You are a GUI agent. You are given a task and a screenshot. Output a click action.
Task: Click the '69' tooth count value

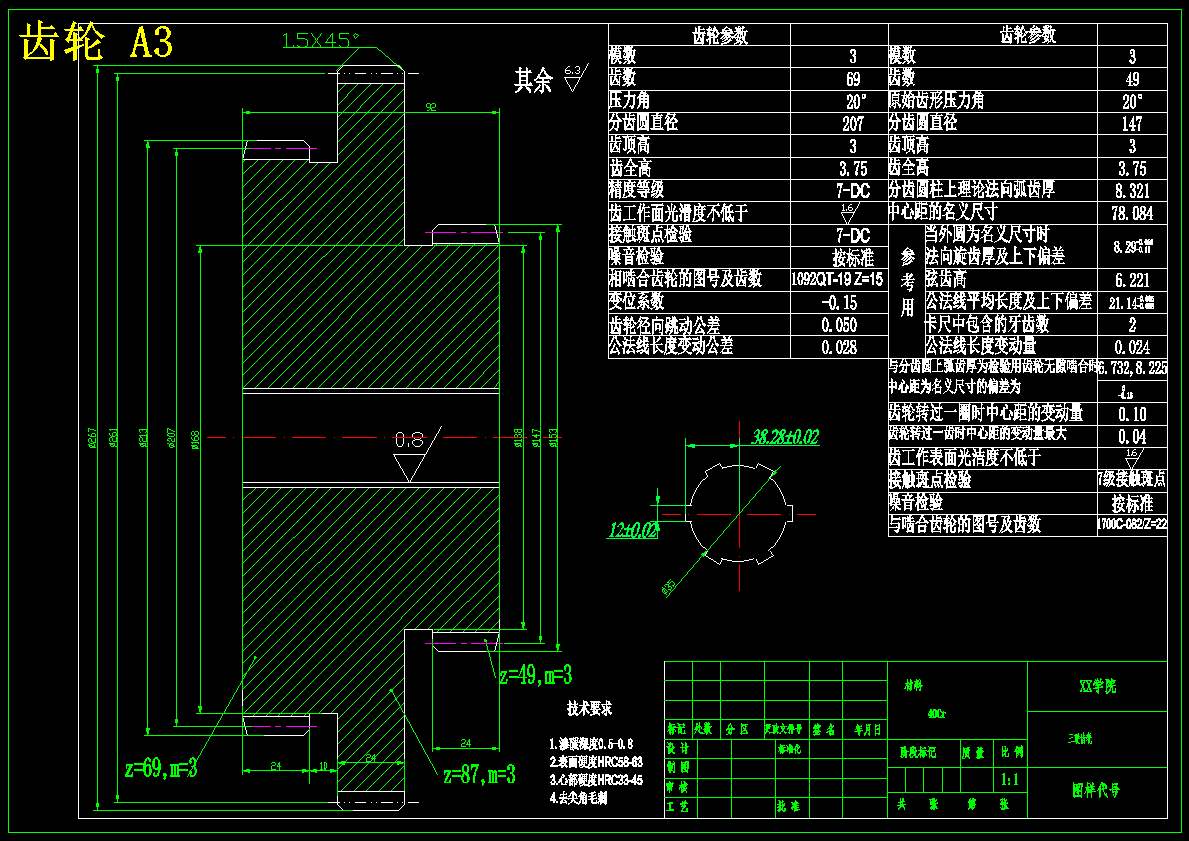853,79
